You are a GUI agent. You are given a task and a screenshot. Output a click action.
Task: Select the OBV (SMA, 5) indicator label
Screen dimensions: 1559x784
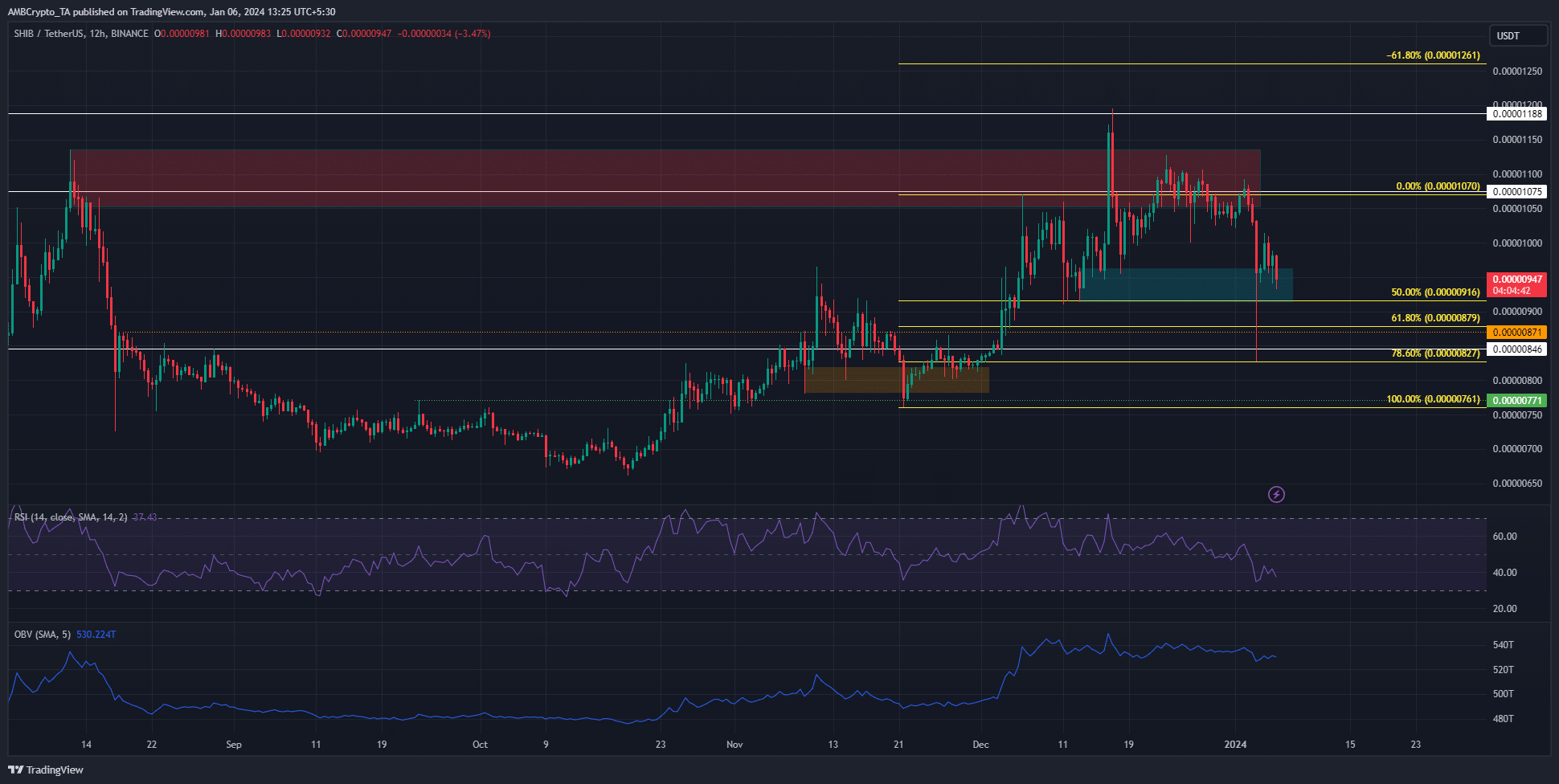click(x=43, y=635)
